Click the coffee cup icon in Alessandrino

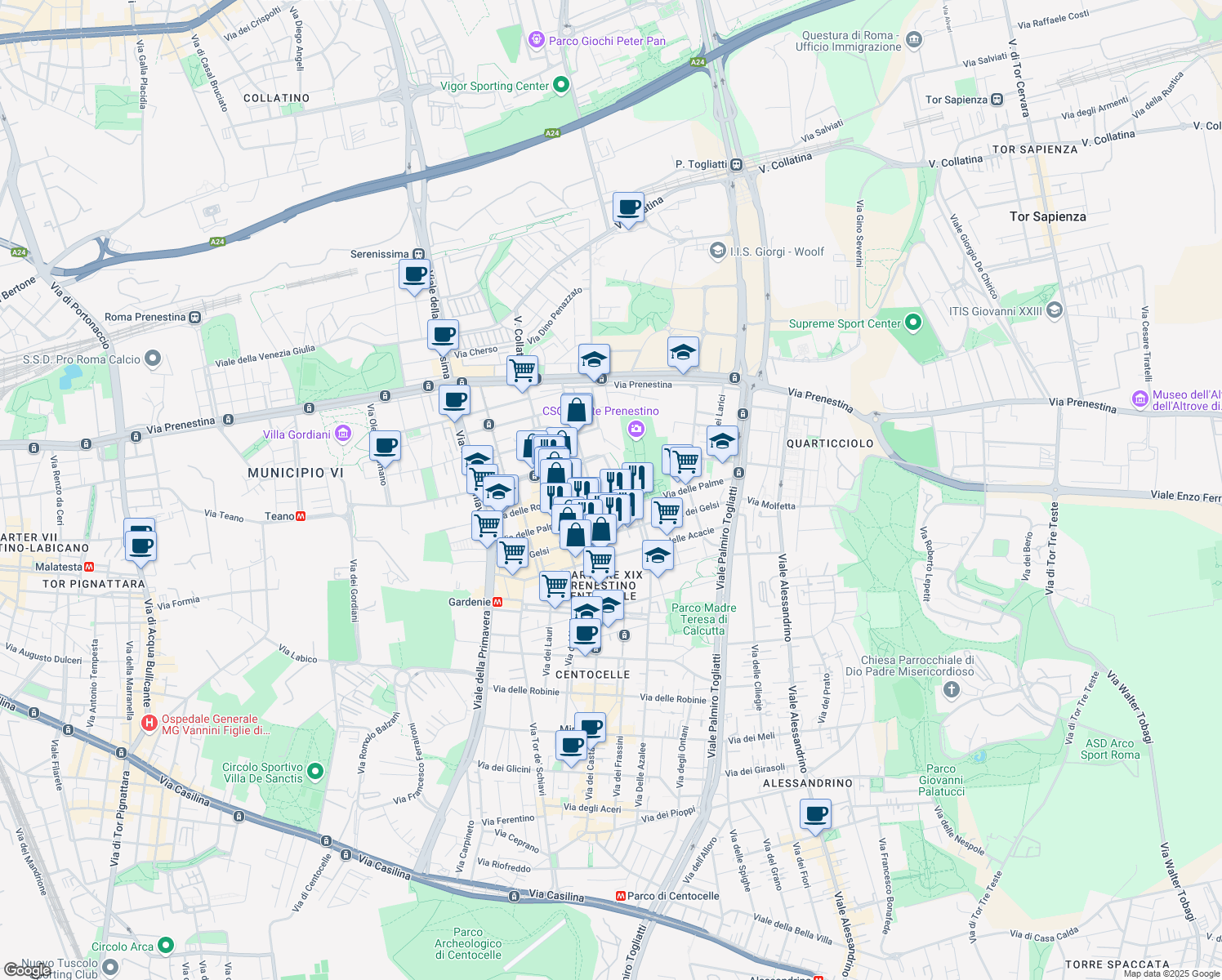[815, 813]
